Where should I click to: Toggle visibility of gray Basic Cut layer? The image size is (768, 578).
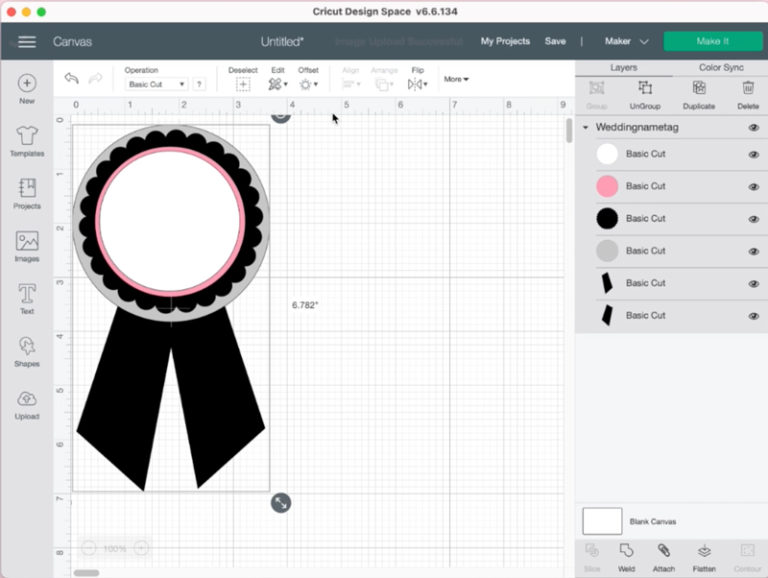tap(753, 251)
